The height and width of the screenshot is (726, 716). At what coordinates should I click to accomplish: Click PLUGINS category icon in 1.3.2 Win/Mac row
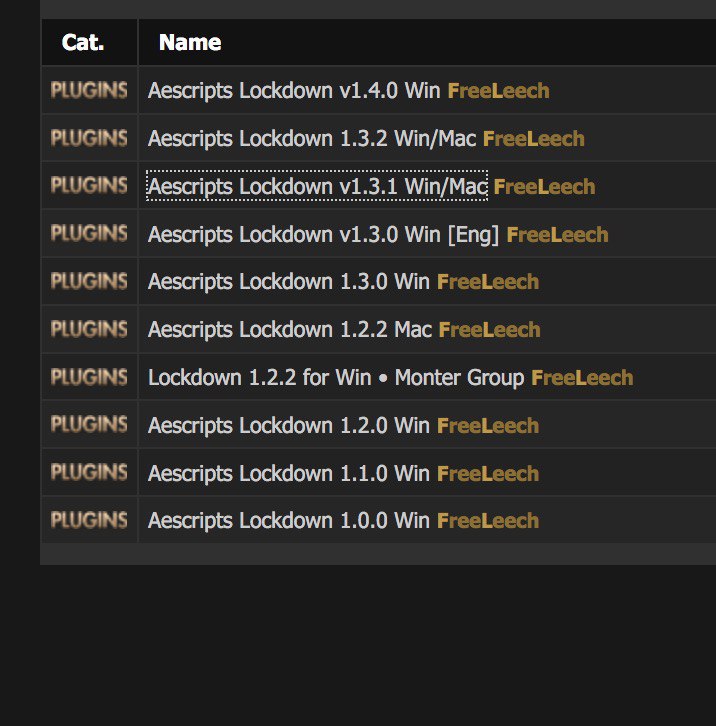point(89,138)
